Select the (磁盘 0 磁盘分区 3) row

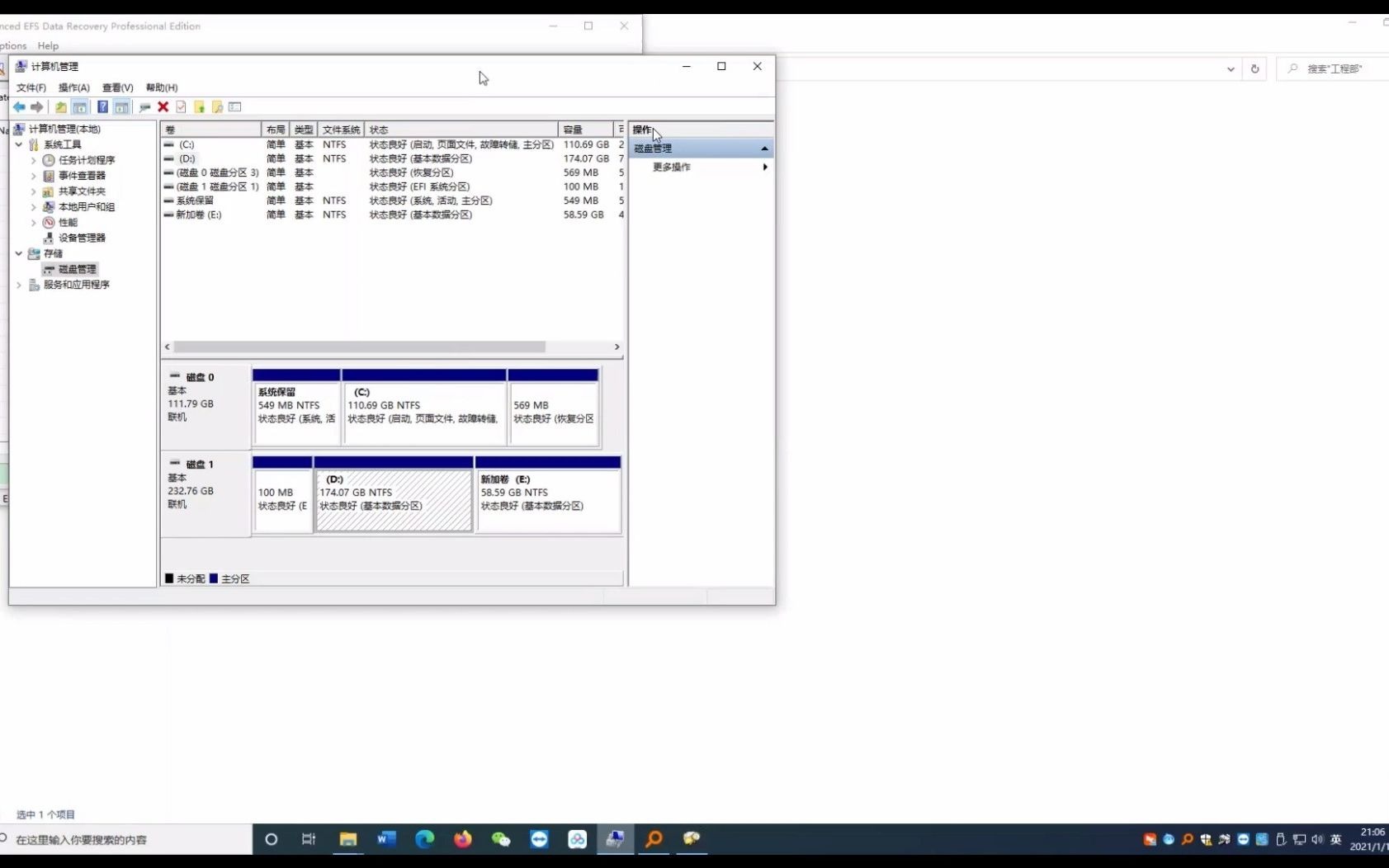click(393, 172)
